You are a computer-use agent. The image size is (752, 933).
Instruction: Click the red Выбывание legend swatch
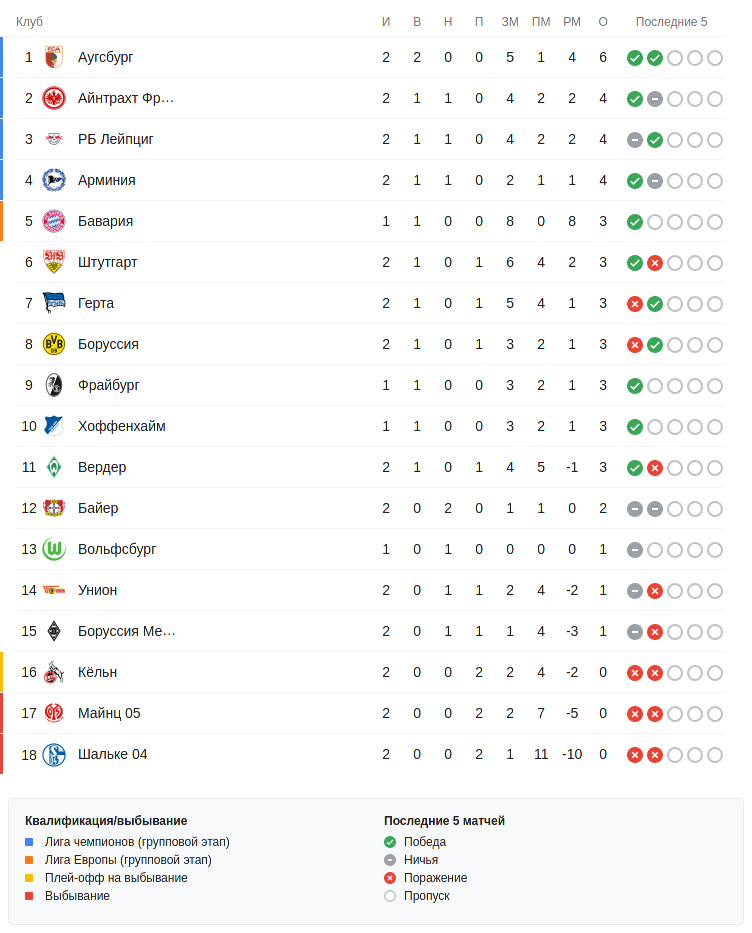click(x=29, y=896)
